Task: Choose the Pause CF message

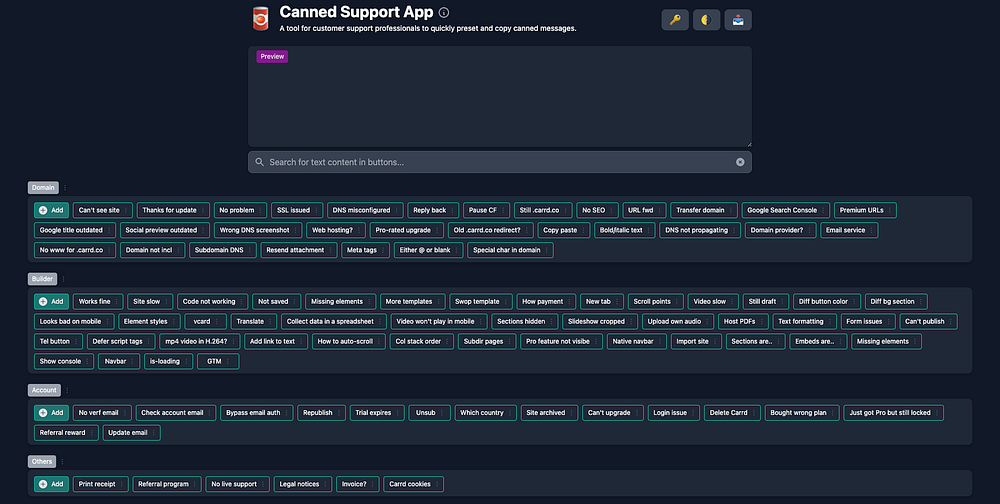Action: [487, 210]
